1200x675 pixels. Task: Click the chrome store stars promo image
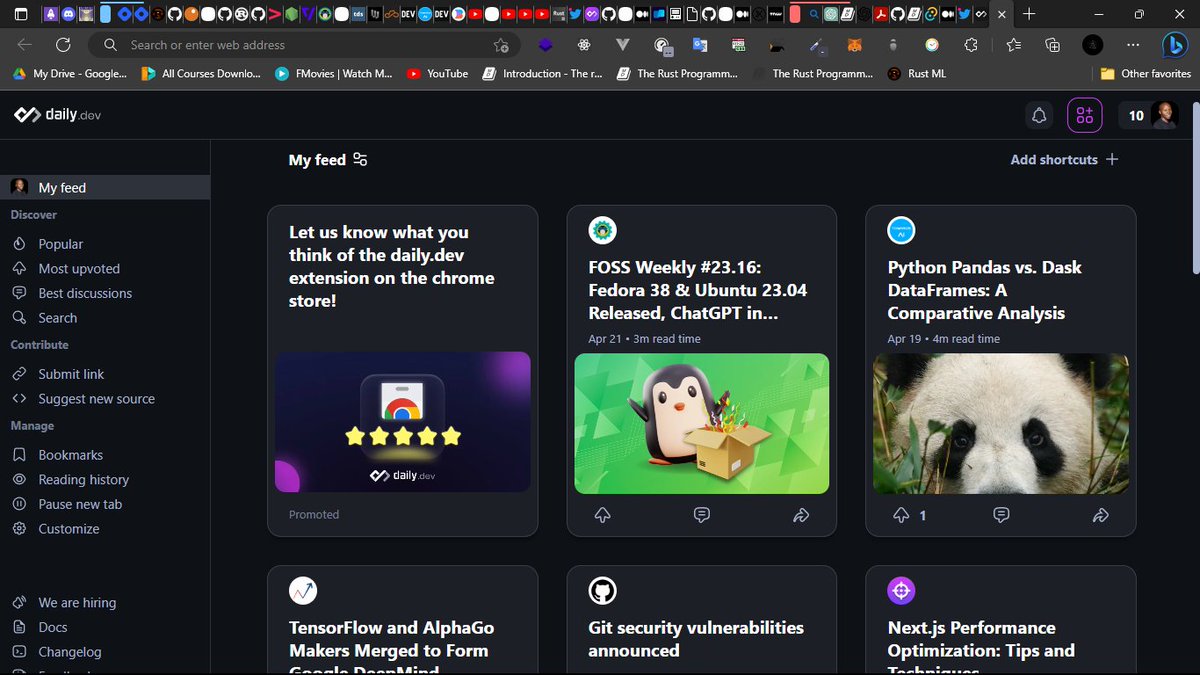[403, 422]
